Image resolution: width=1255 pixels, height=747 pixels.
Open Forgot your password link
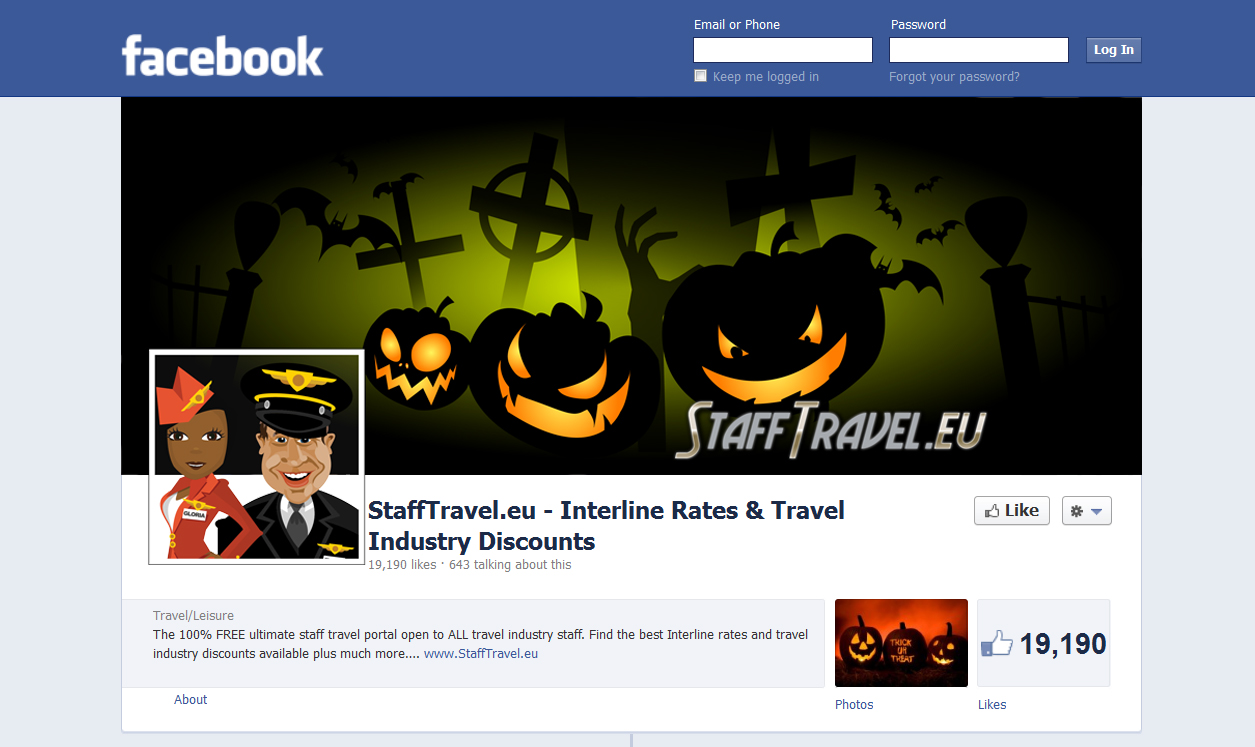[x=954, y=77]
